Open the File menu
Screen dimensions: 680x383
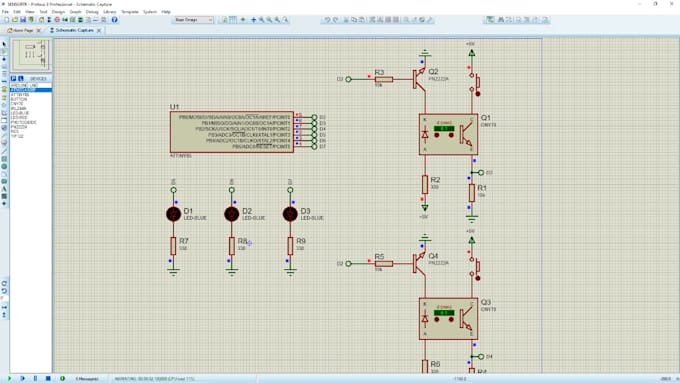tap(5, 12)
